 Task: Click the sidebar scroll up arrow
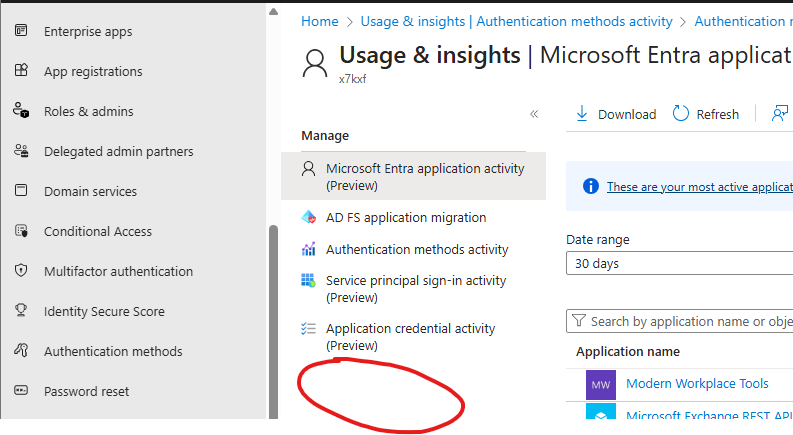tap(273, 12)
